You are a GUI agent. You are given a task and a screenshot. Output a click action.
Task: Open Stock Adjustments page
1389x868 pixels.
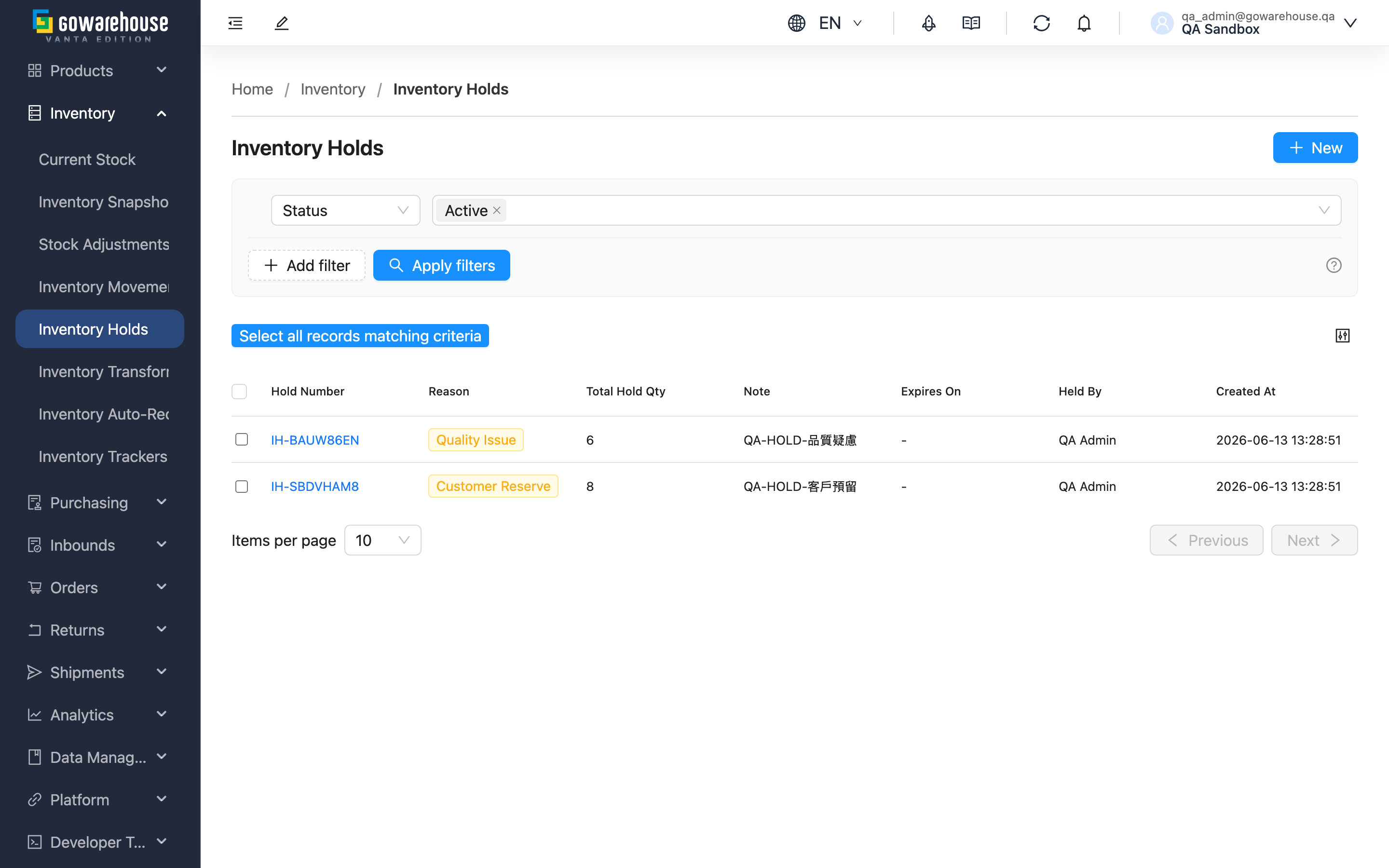(x=100, y=244)
